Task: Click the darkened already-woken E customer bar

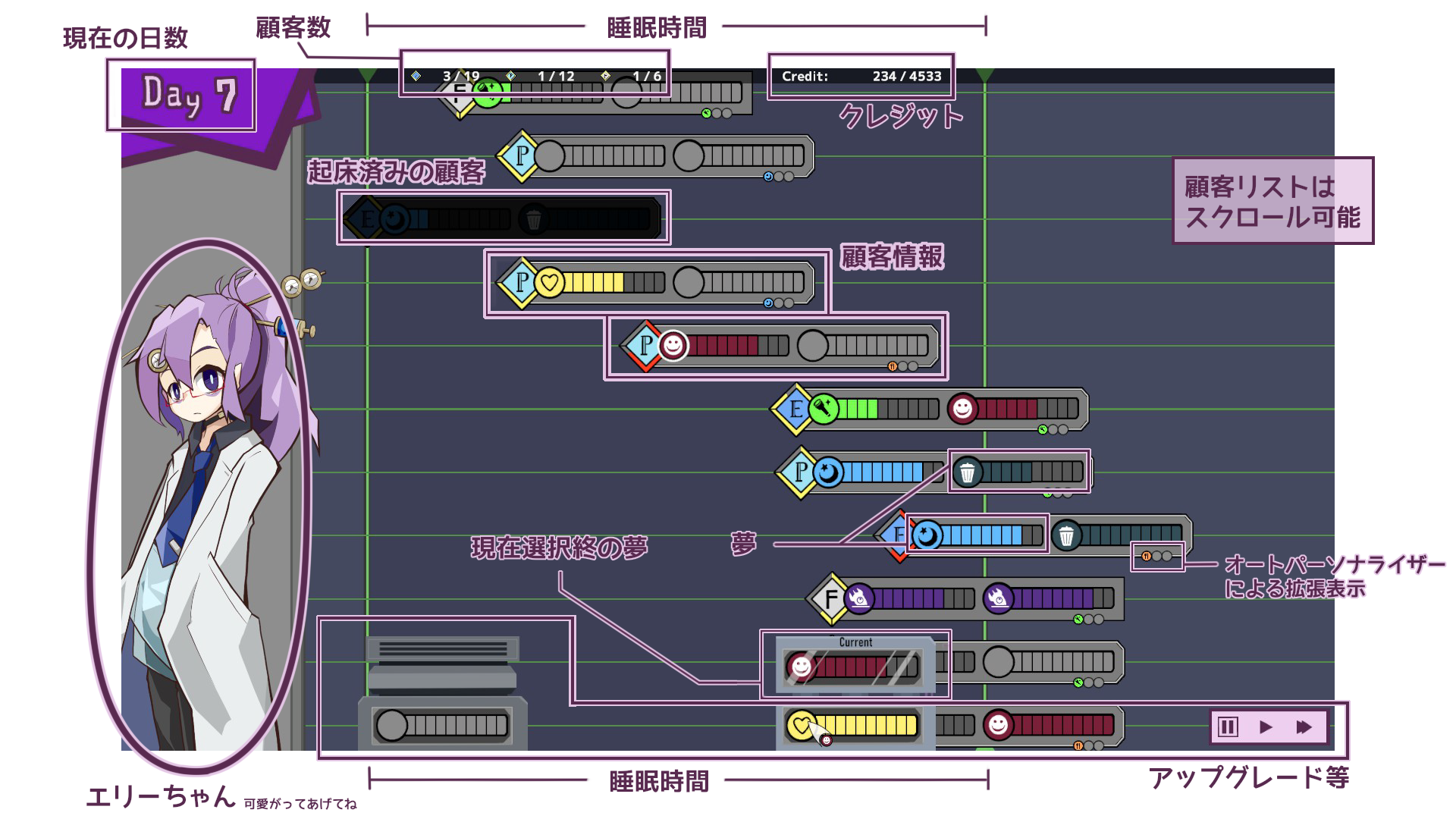Action: (503, 219)
